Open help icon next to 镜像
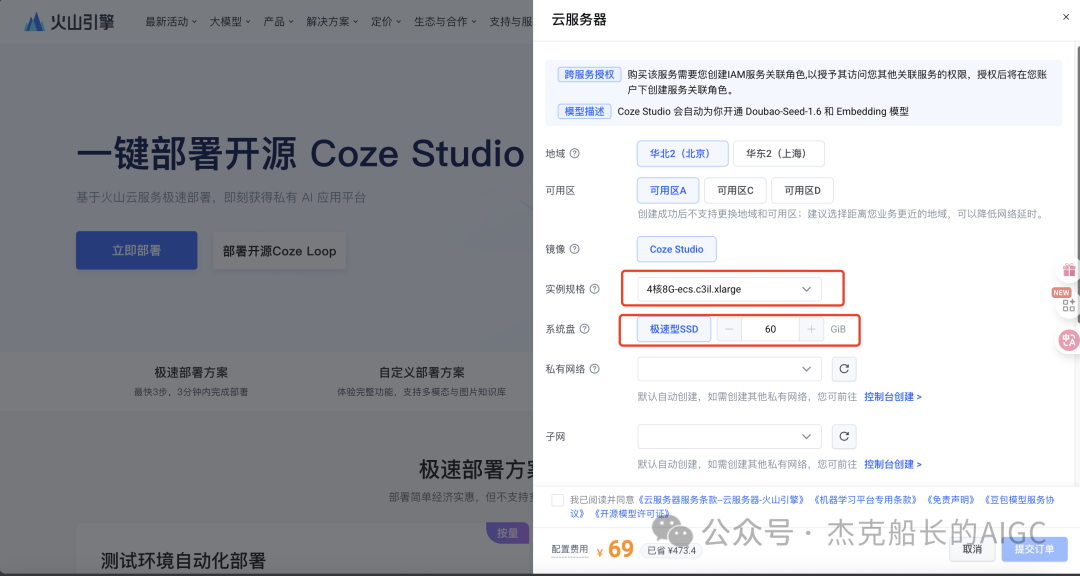The image size is (1080, 576). 574,249
